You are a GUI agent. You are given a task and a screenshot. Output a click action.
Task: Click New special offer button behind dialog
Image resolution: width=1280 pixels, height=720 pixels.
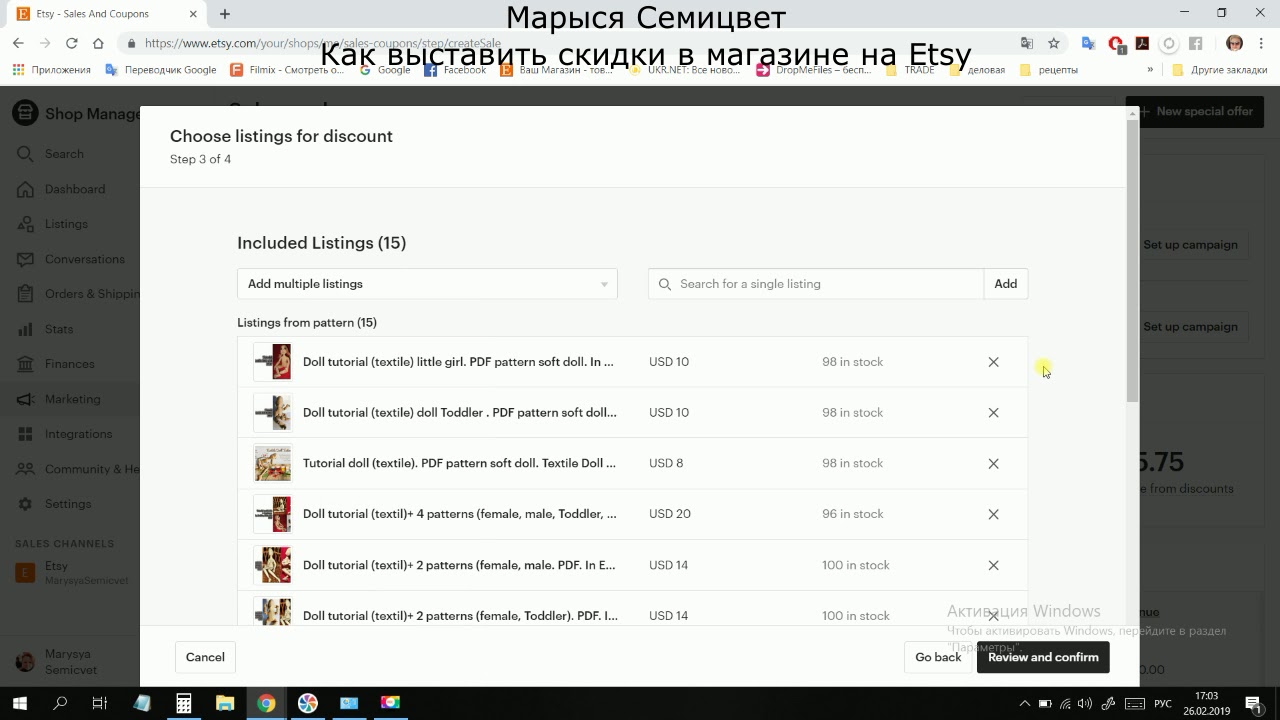pyautogui.click(x=1195, y=112)
